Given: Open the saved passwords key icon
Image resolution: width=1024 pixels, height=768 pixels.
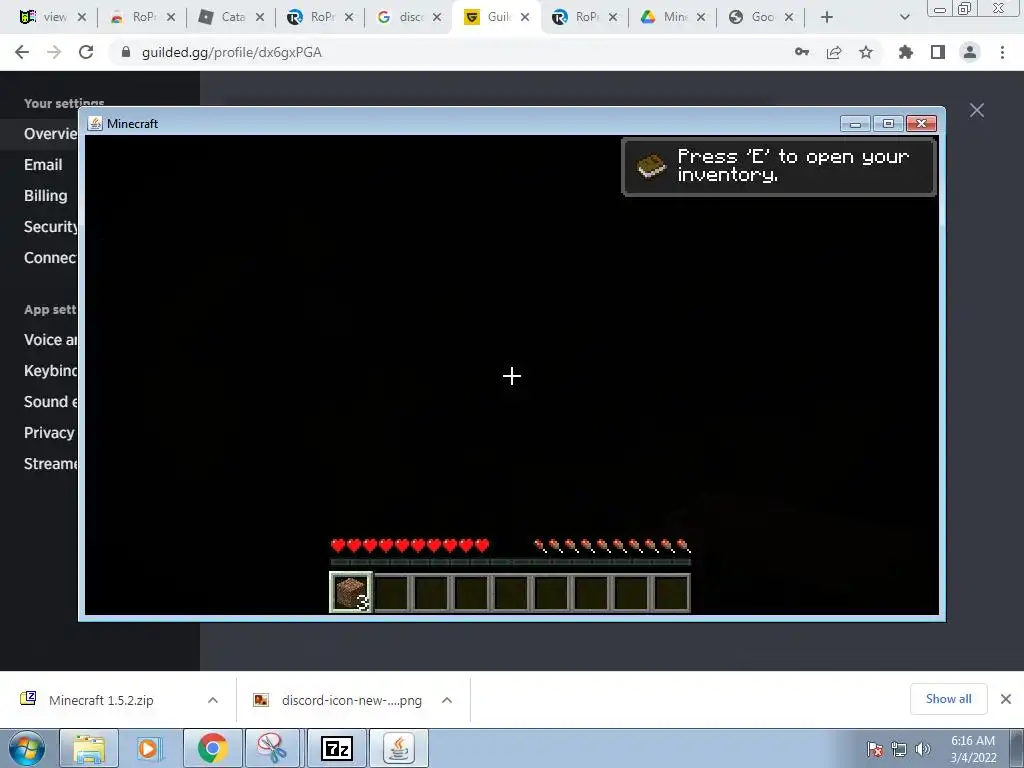Looking at the screenshot, I should coord(802,52).
